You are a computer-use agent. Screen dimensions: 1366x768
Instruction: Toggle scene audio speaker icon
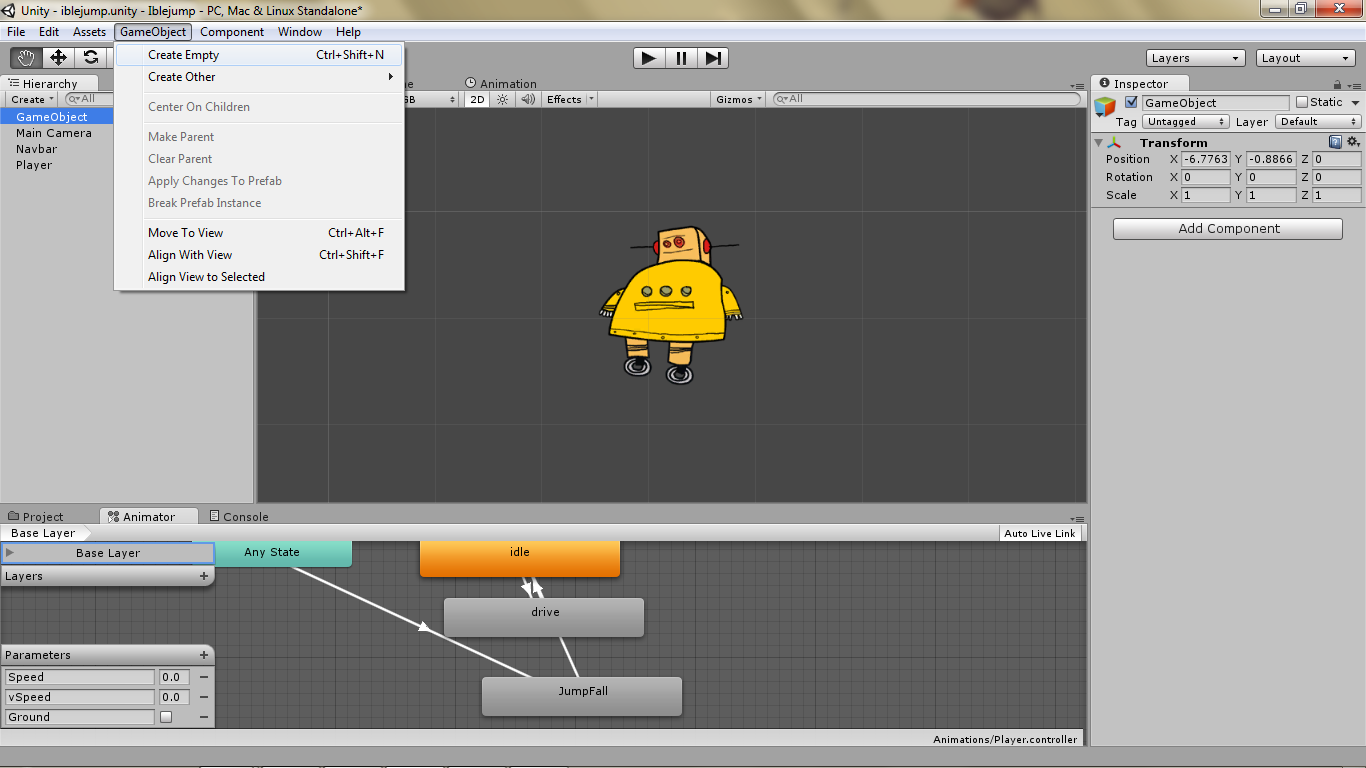(x=527, y=99)
